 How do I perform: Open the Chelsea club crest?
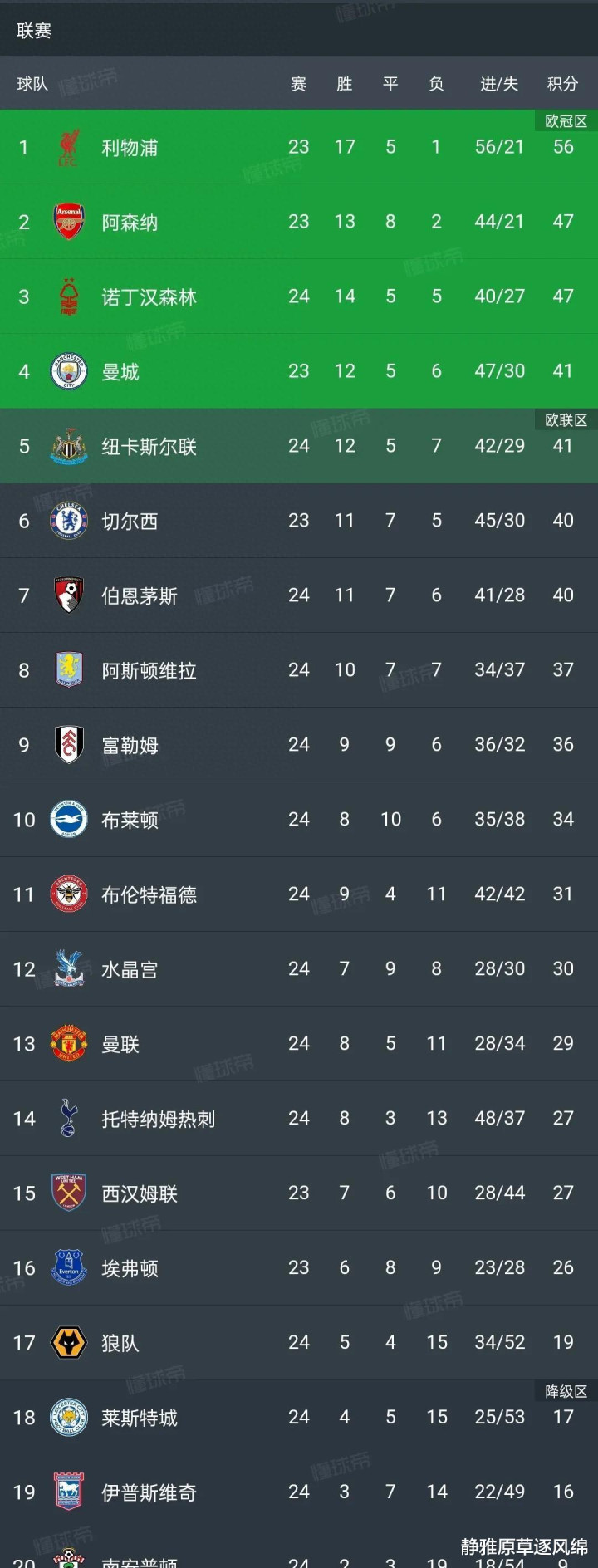pyautogui.click(x=68, y=521)
